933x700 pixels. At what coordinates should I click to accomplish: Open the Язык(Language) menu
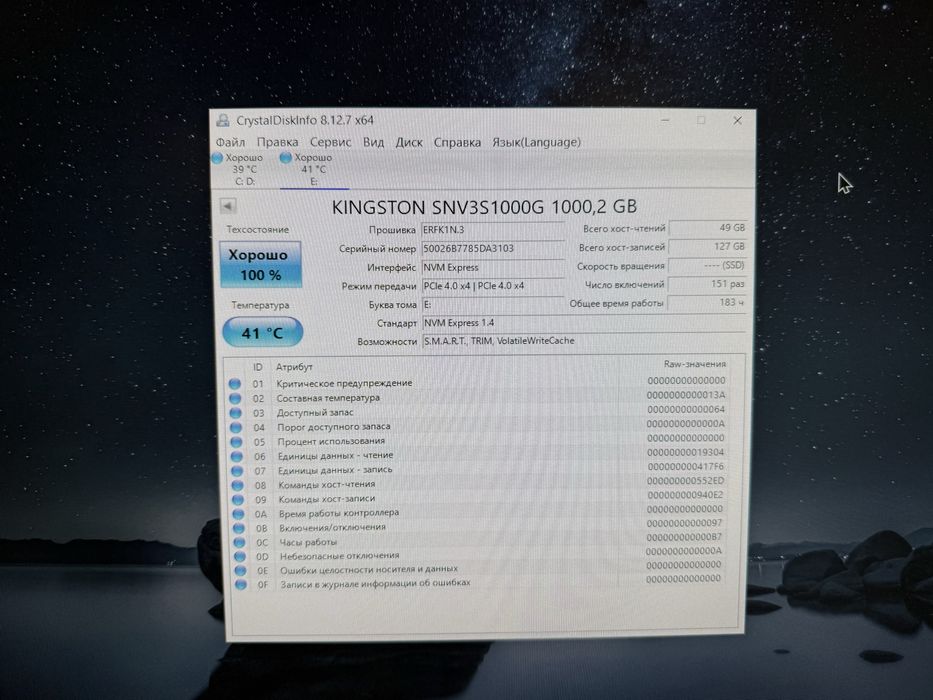[x=536, y=142]
